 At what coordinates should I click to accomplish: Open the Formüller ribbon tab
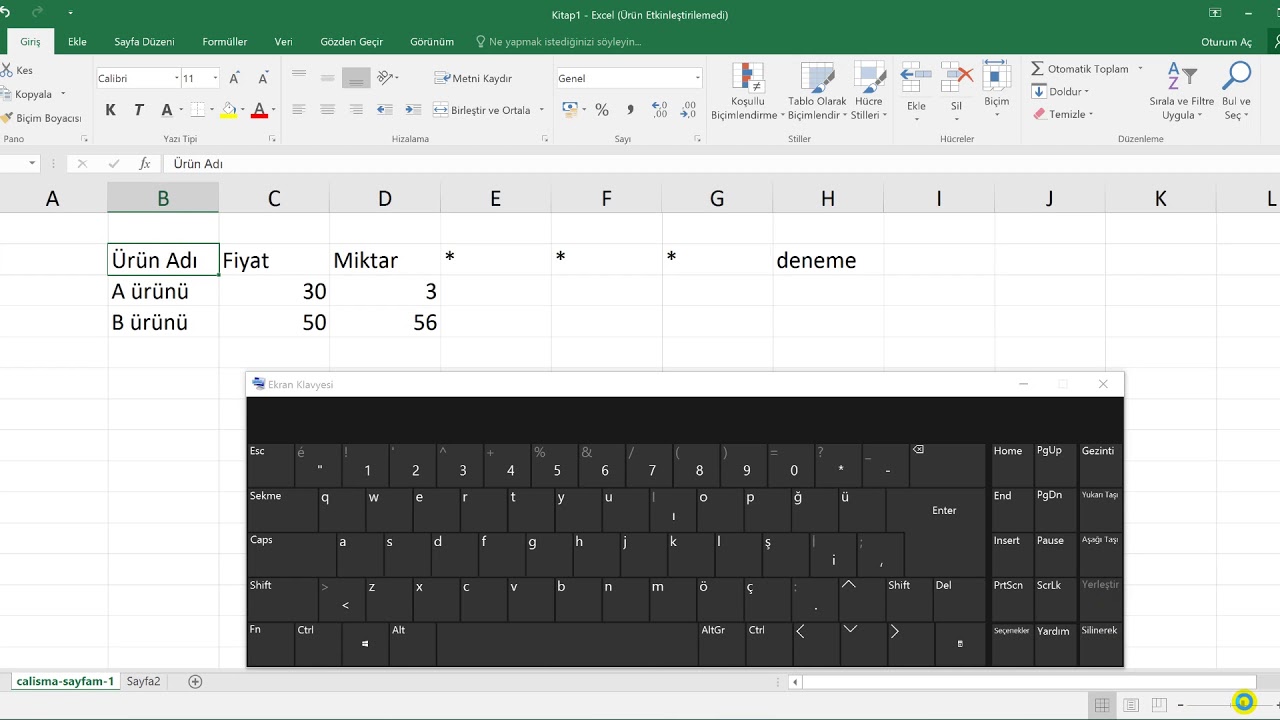[x=225, y=42]
